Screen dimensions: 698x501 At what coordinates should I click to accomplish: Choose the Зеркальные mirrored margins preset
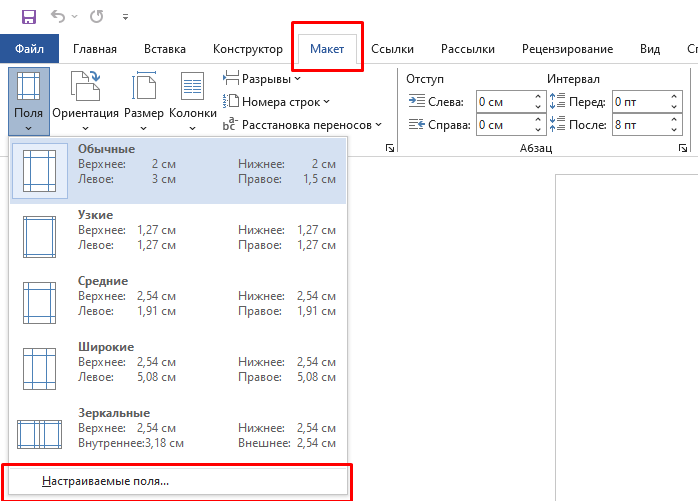tap(177, 427)
